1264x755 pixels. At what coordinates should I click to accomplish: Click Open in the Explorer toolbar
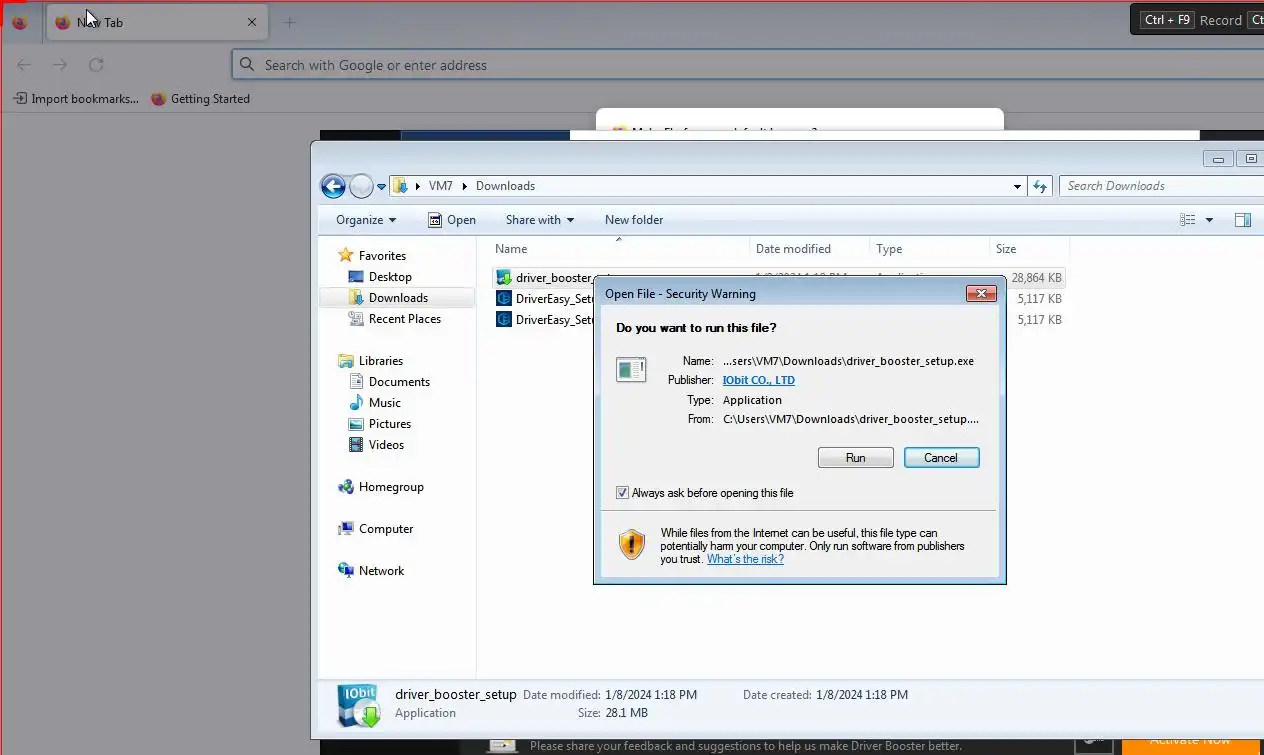(x=452, y=220)
